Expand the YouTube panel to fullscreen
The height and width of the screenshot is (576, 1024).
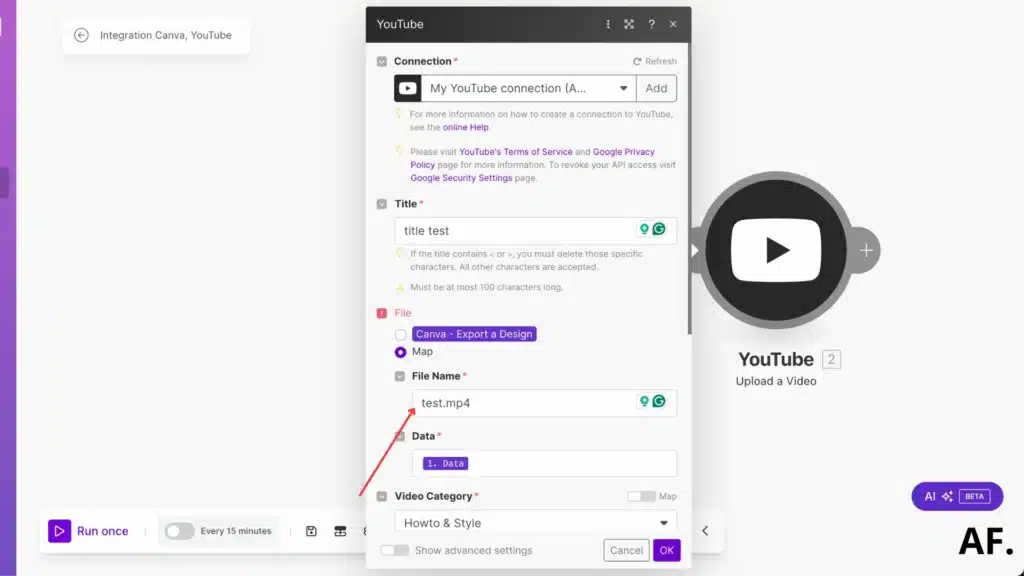click(x=629, y=24)
